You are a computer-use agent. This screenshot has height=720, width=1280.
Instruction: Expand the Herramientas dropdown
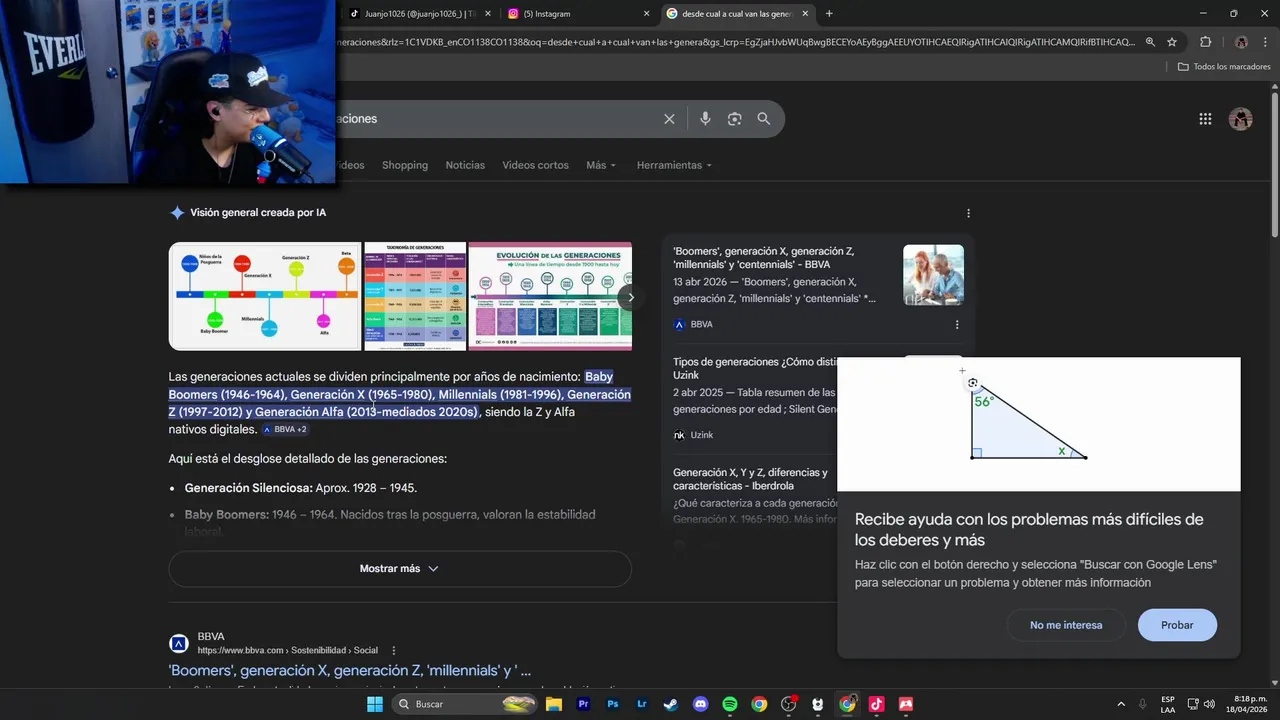coord(674,165)
